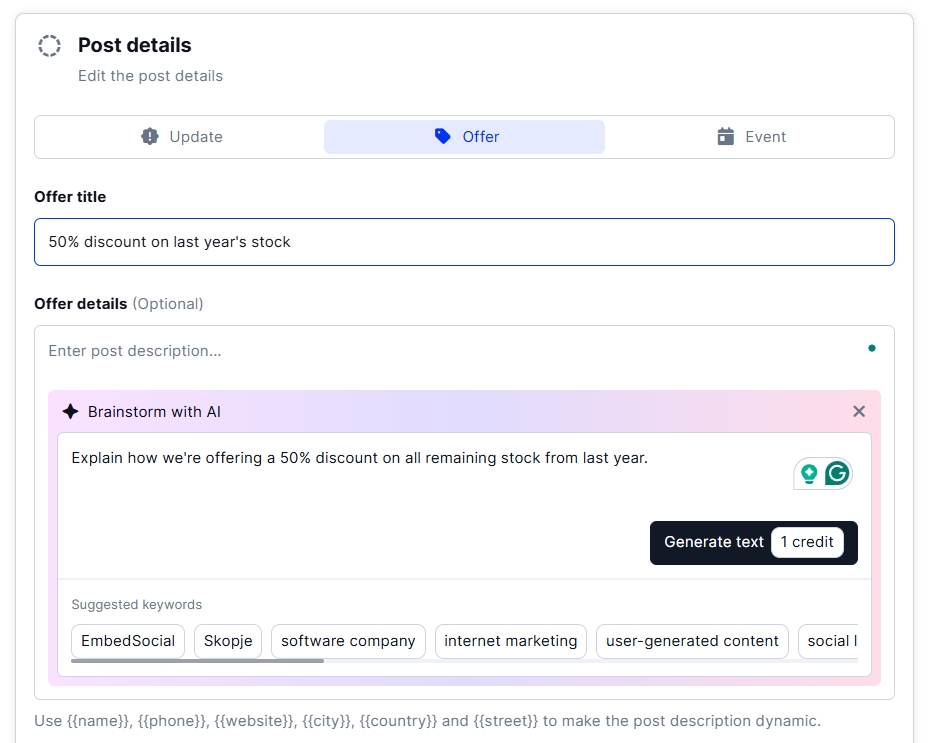The width and height of the screenshot is (932, 743).
Task: Click the alert icon on the Update tab
Action: tap(150, 136)
